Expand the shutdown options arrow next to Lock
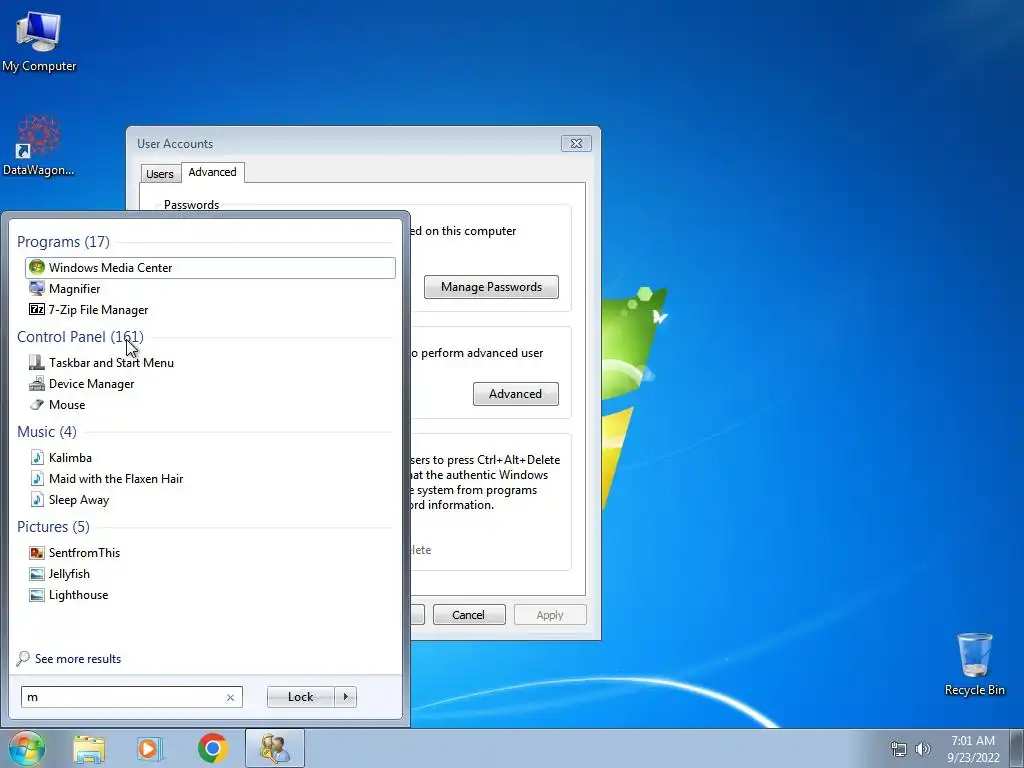This screenshot has width=1024, height=768. tap(345, 697)
